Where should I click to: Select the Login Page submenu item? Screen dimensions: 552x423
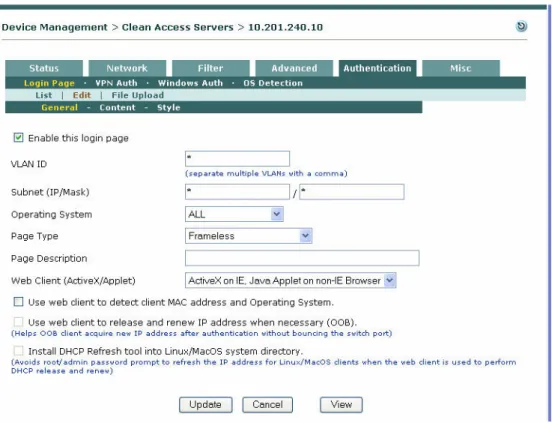pyautogui.click(x=49, y=83)
